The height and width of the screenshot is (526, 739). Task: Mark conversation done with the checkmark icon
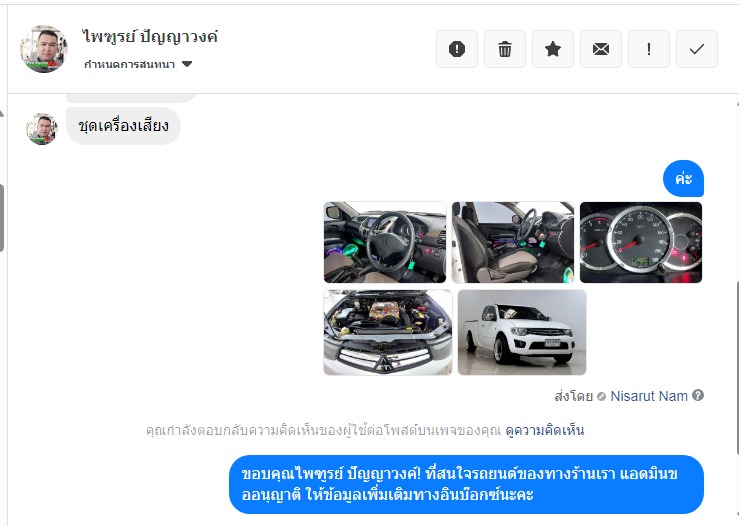[x=697, y=49]
